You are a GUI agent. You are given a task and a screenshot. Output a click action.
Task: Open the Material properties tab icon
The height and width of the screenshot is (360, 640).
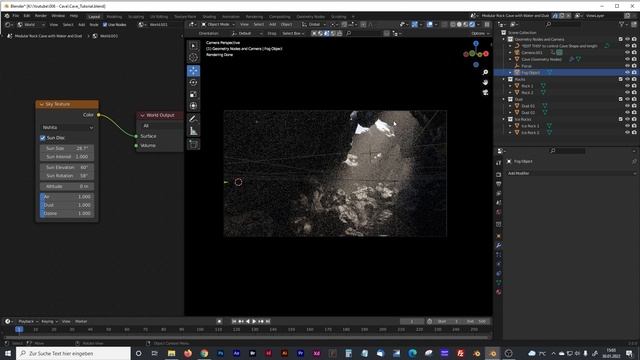498,292
